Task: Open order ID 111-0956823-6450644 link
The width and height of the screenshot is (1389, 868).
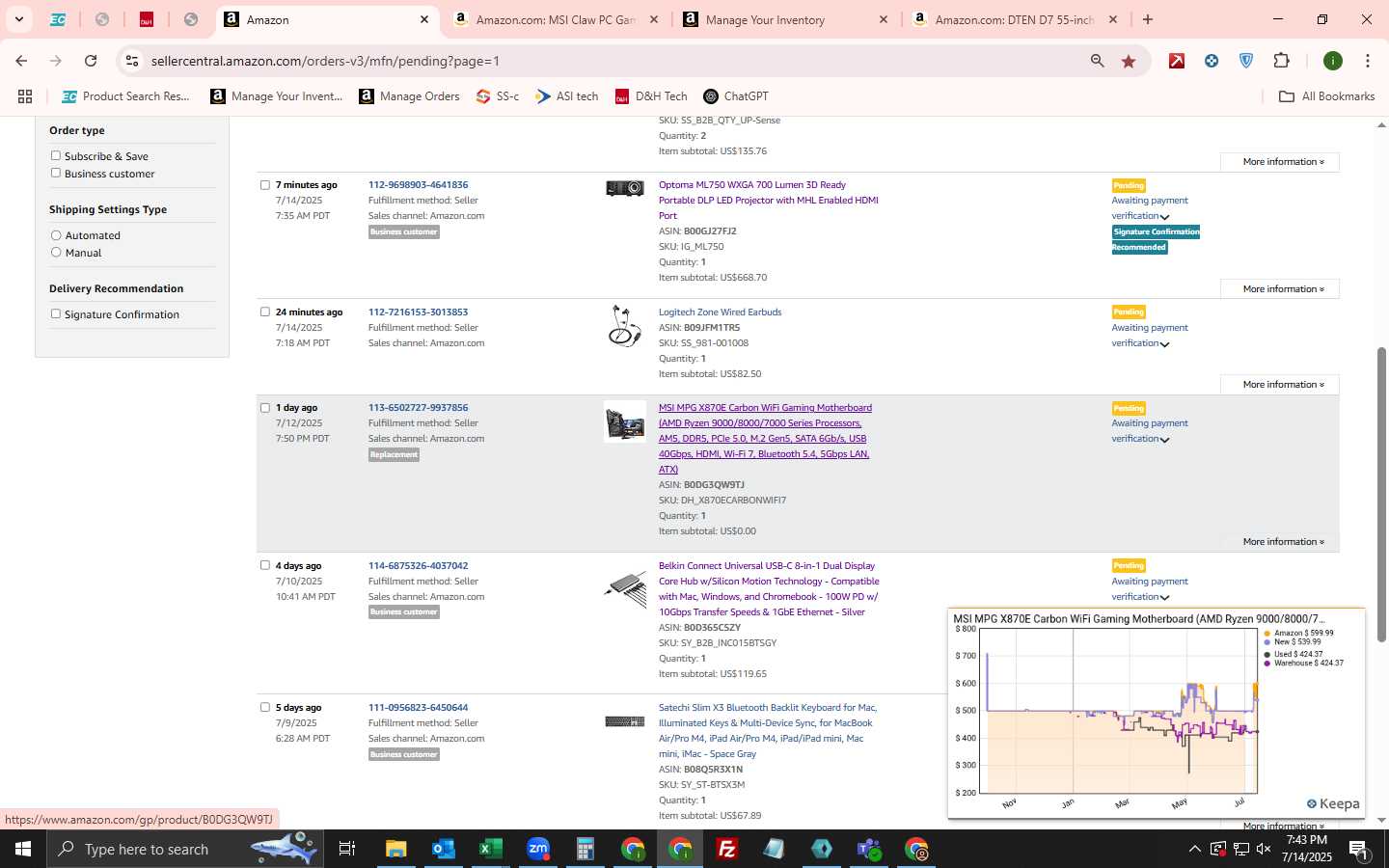Action: pos(418,707)
